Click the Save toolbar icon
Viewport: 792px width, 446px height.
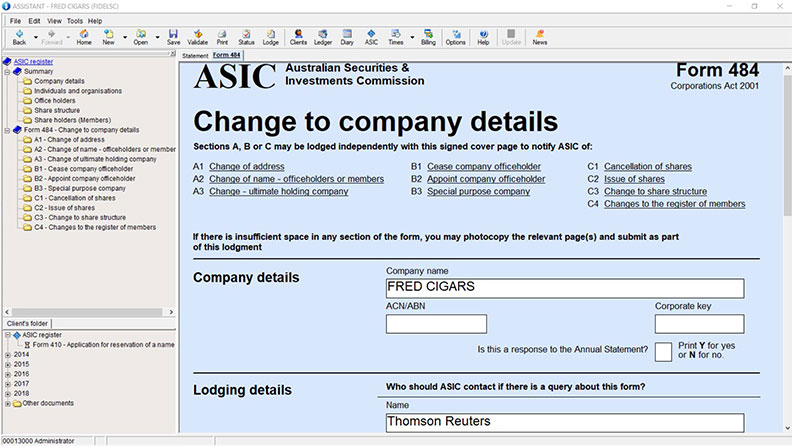click(x=173, y=37)
